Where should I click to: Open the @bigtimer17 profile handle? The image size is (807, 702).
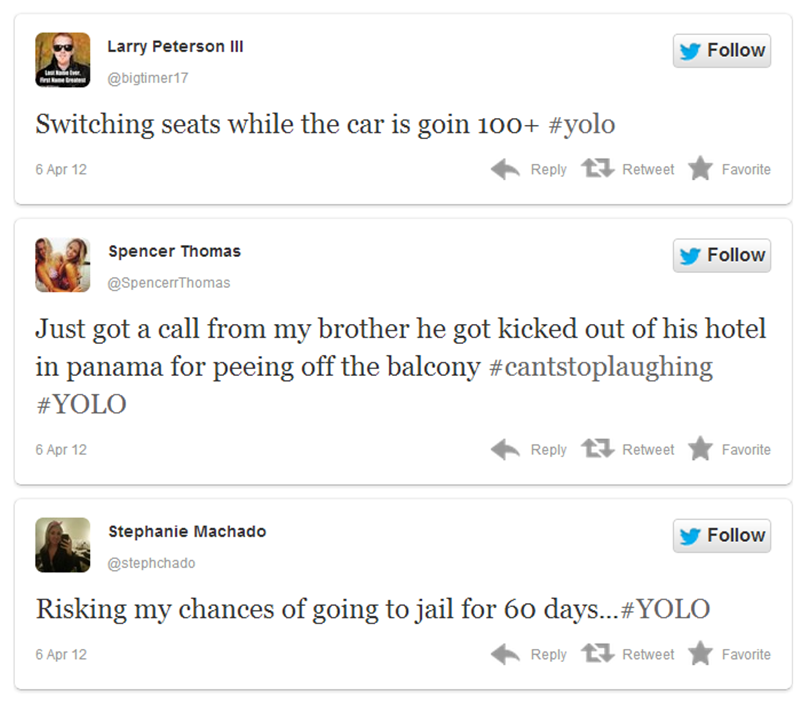pos(147,78)
